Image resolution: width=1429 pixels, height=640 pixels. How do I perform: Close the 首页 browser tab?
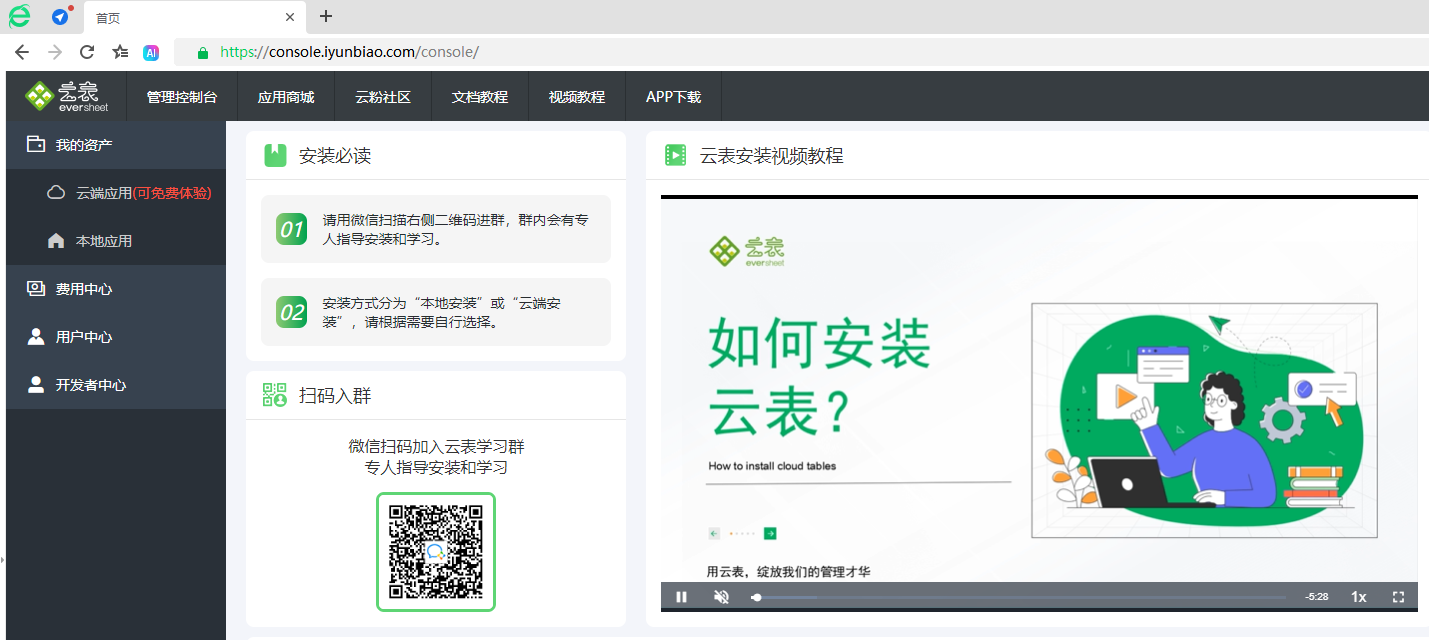pyautogui.click(x=290, y=17)
